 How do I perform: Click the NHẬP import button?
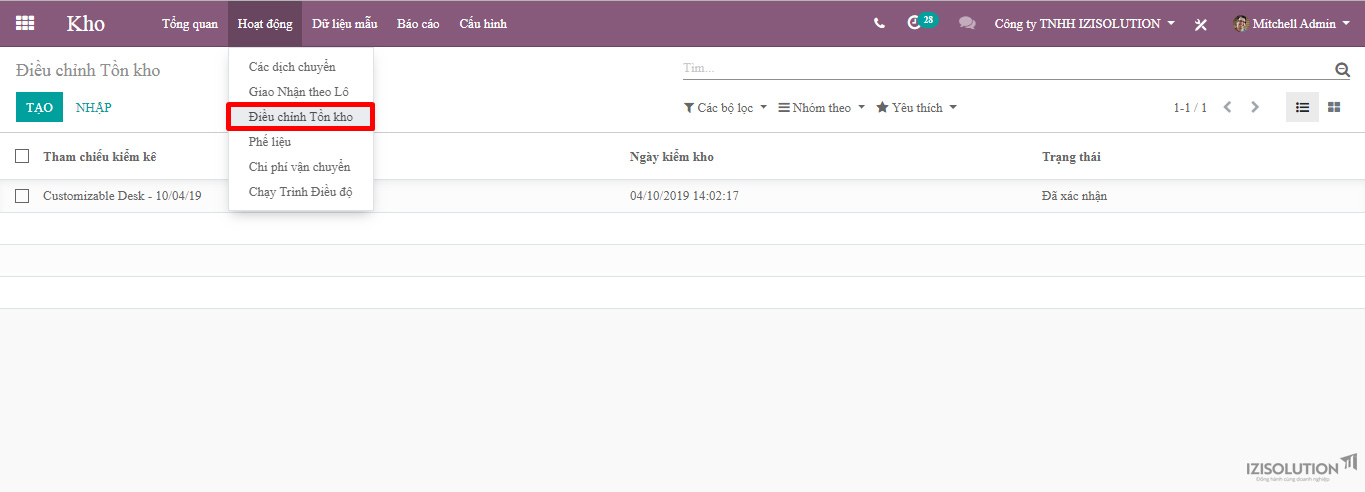94,107
